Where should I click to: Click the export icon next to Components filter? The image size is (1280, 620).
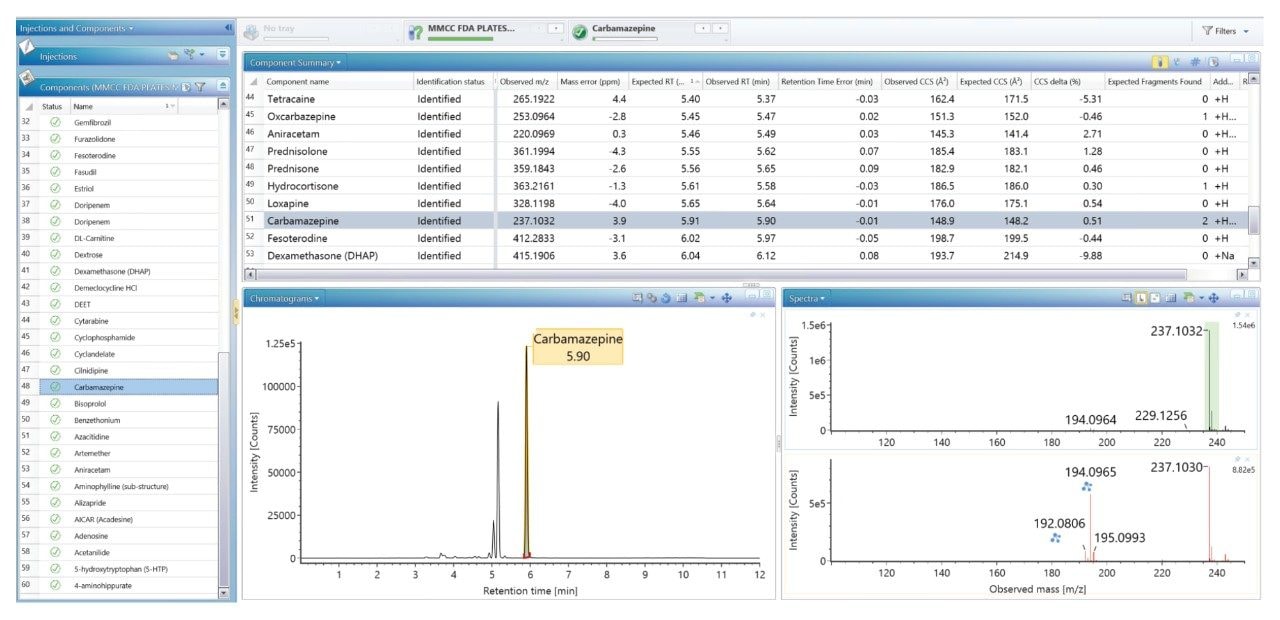click(186, 87)
